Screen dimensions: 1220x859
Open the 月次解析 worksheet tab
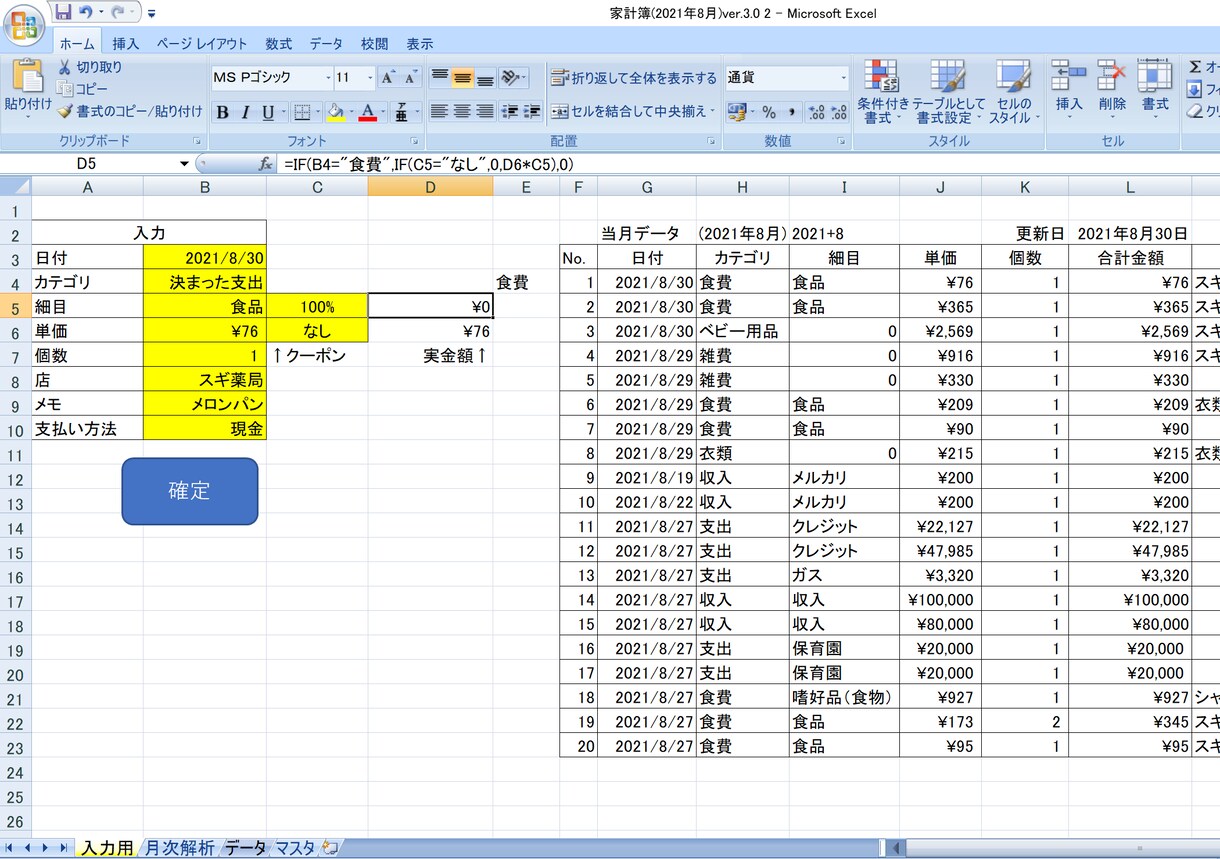pyautogui.click(x=180, y=848)
